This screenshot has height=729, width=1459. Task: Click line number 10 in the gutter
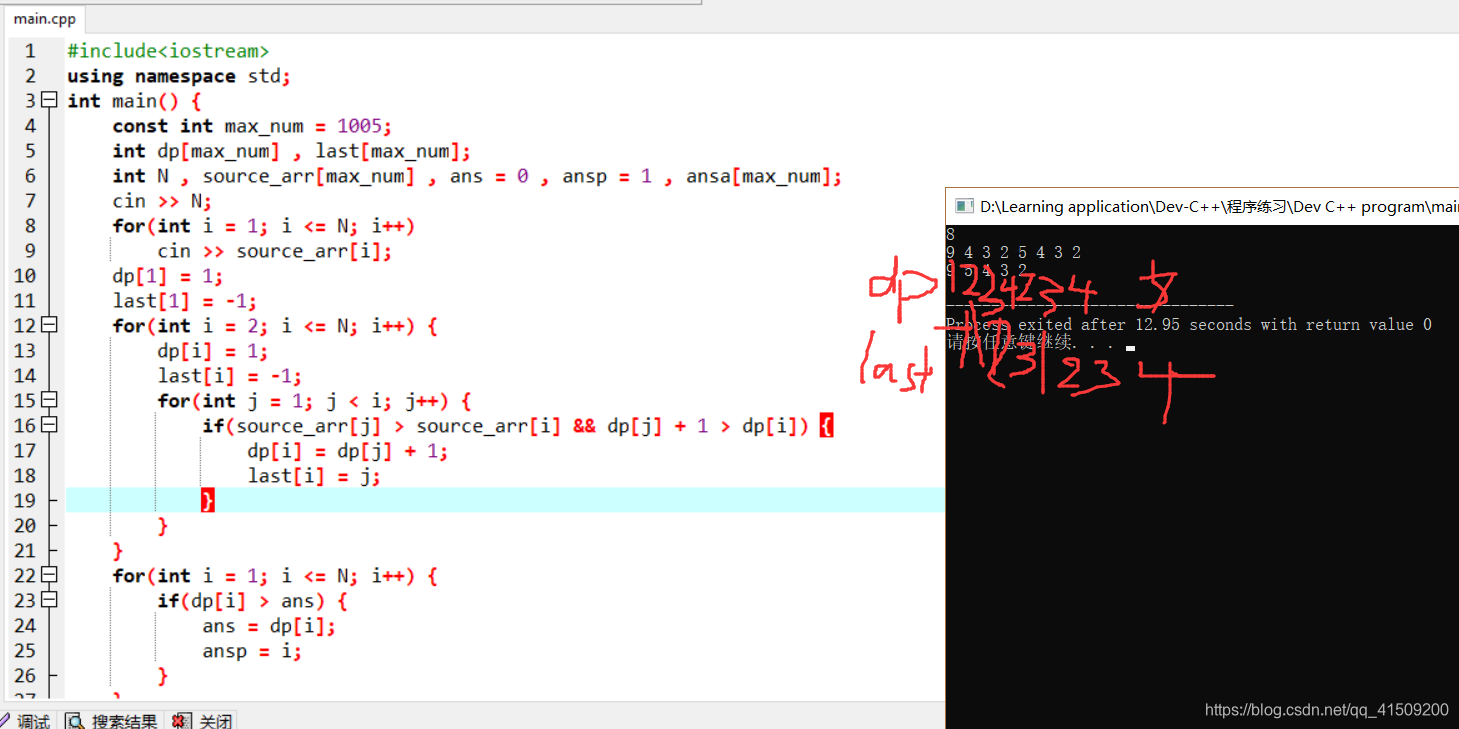tap(25, 276)
